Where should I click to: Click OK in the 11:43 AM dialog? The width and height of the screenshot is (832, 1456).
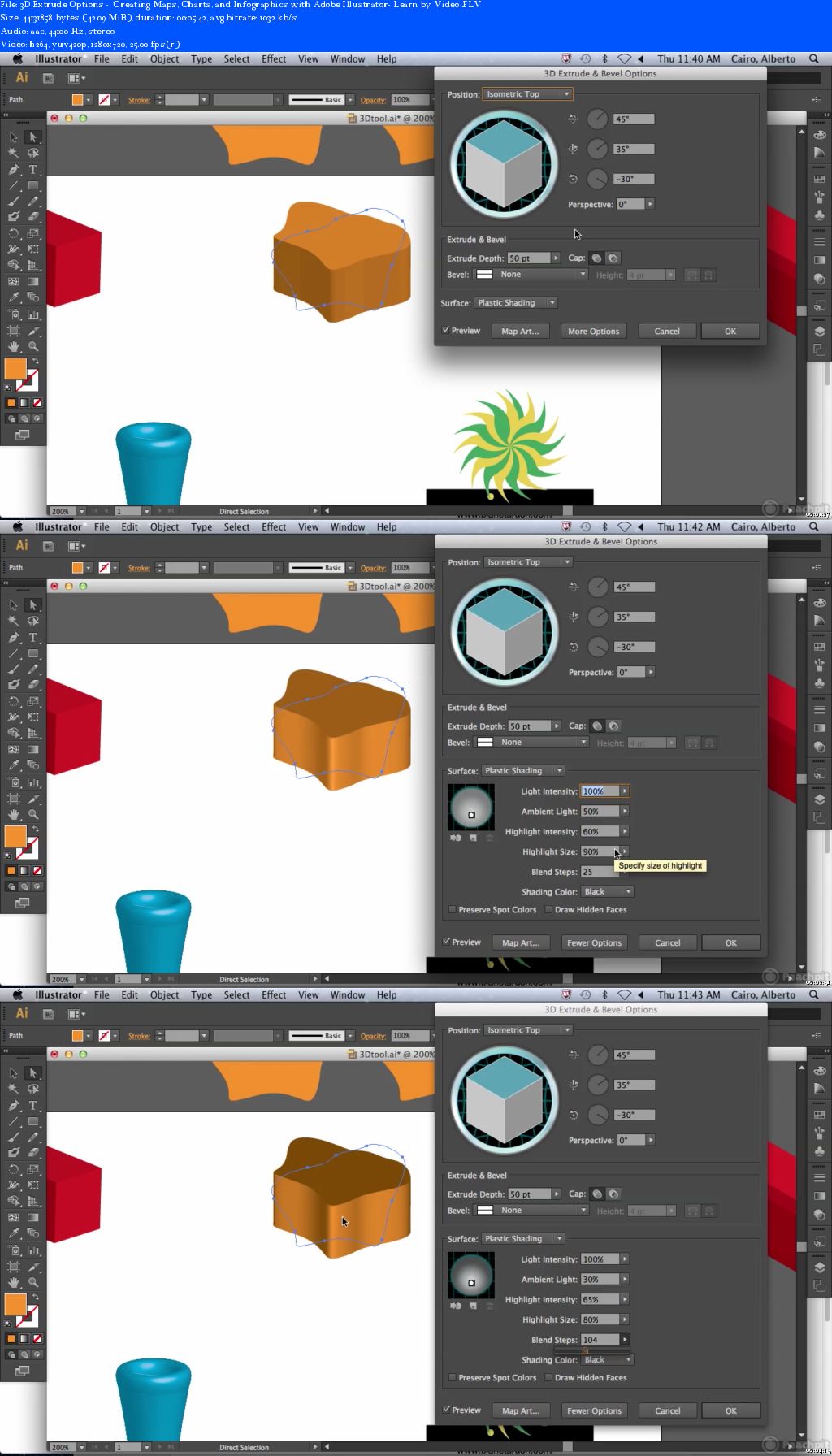[x=731, y=1410]
